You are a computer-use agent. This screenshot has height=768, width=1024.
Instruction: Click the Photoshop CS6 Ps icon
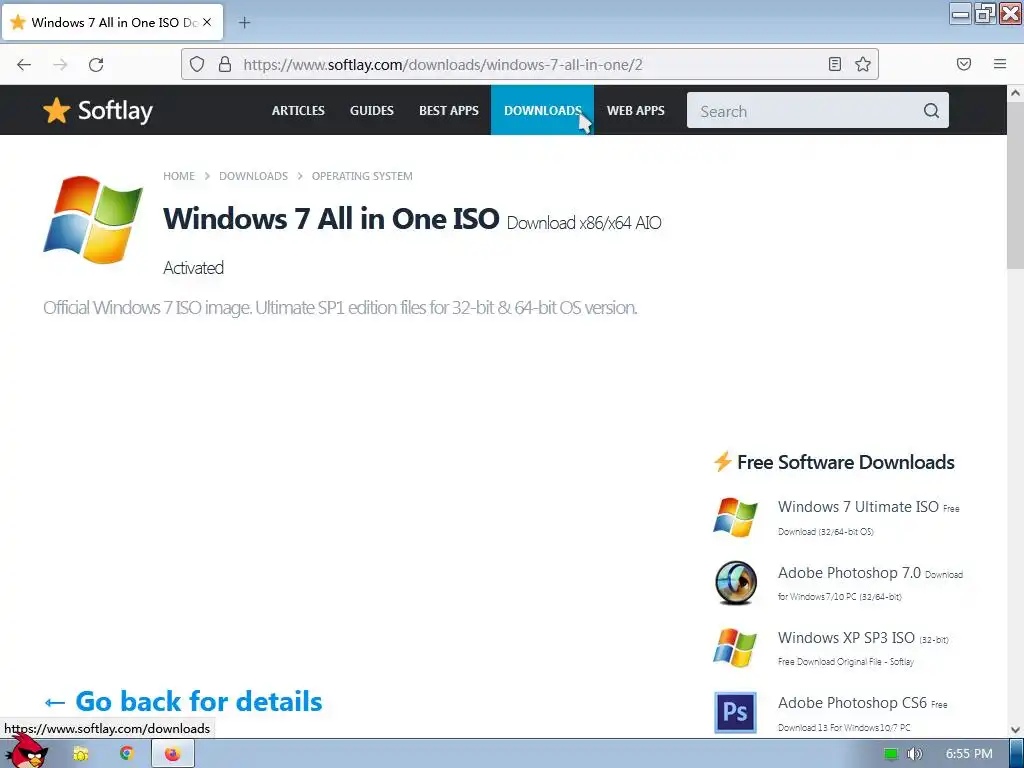pyautogui.click(x=735, y=712)
